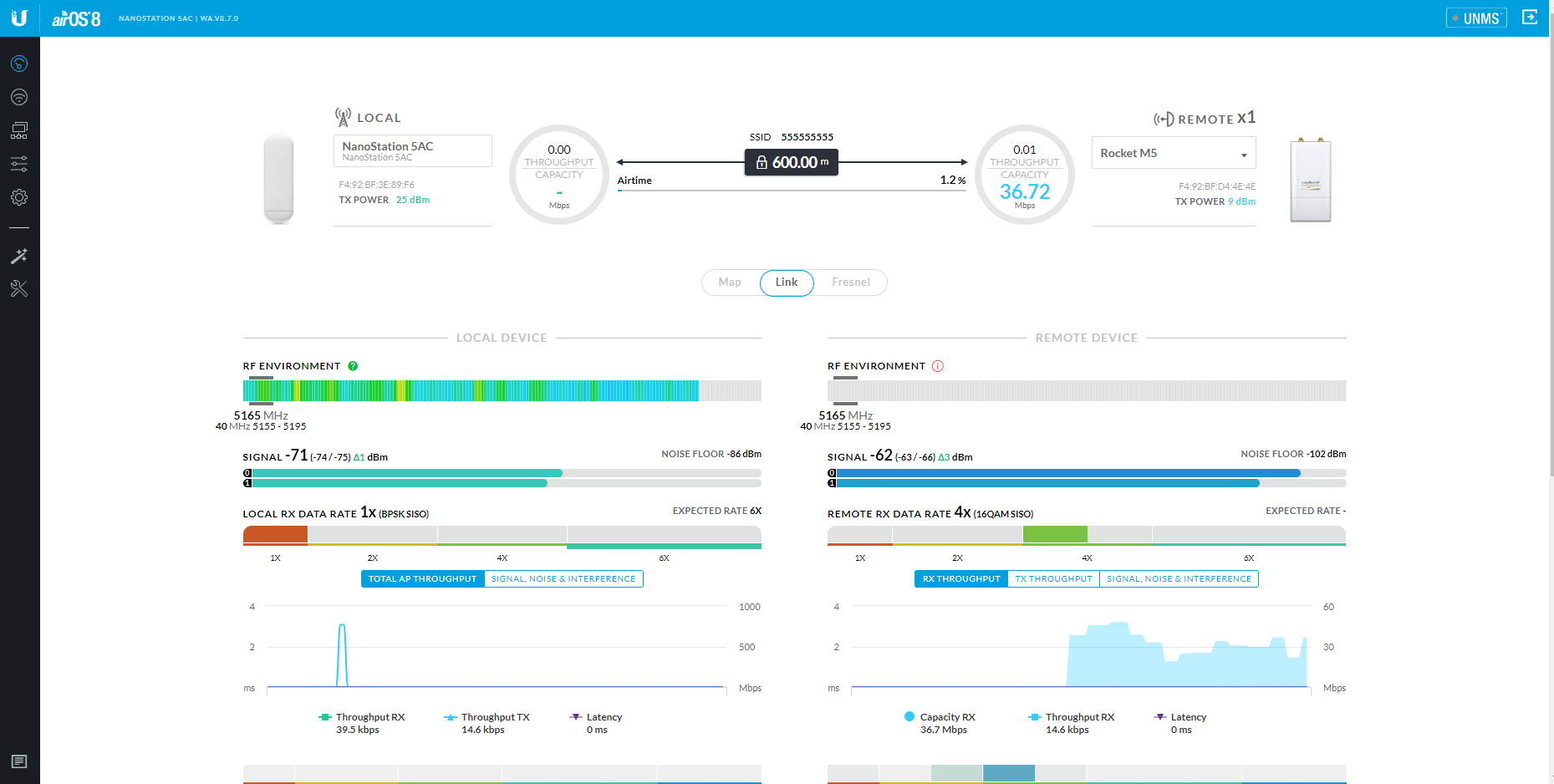
Task: Open the log icon at the sidebar bottom
Action: 19,761
